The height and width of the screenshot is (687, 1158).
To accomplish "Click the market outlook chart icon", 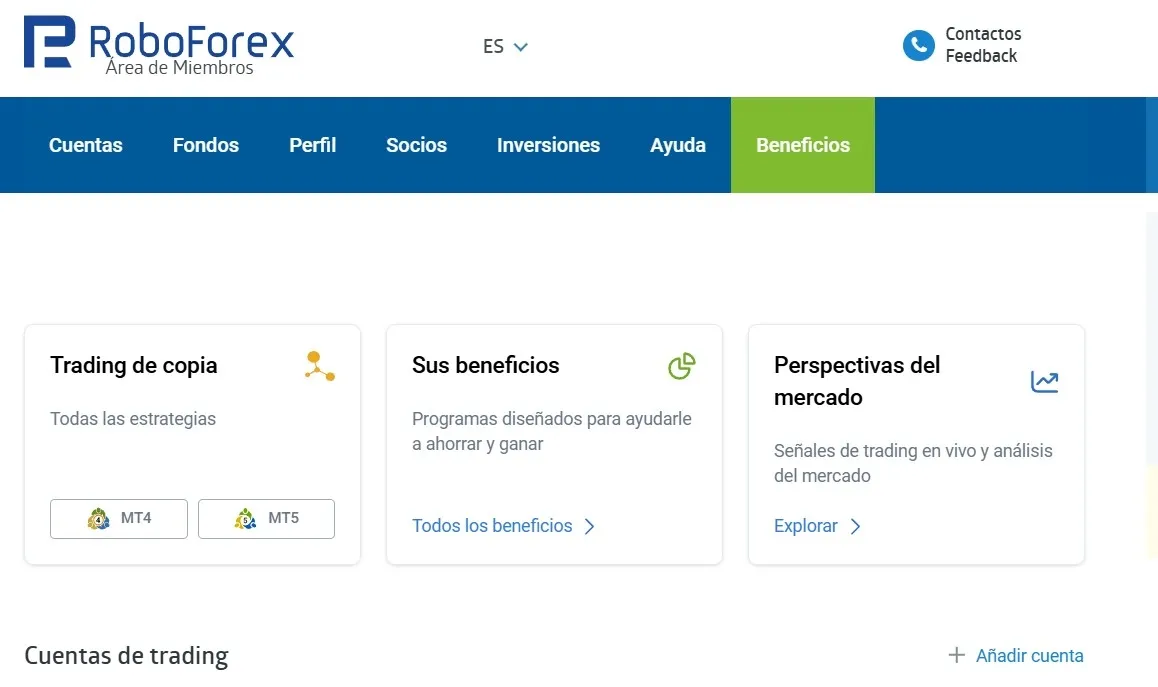I will tap(1044, 381).
